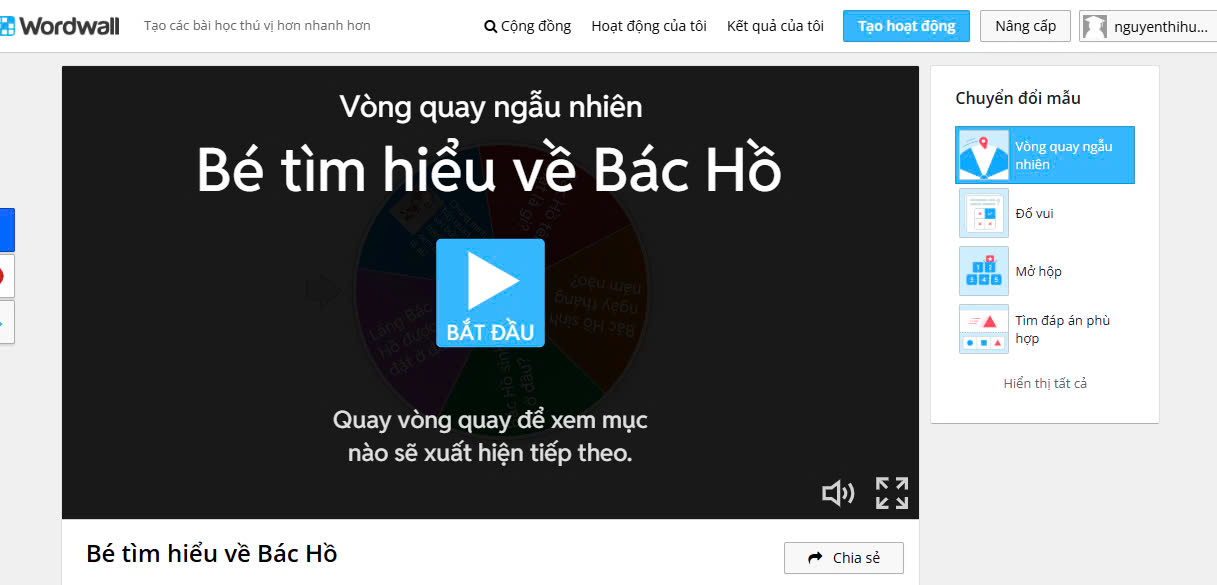
Task: Click the red circle side tab on left
Action: pos(7,276)
